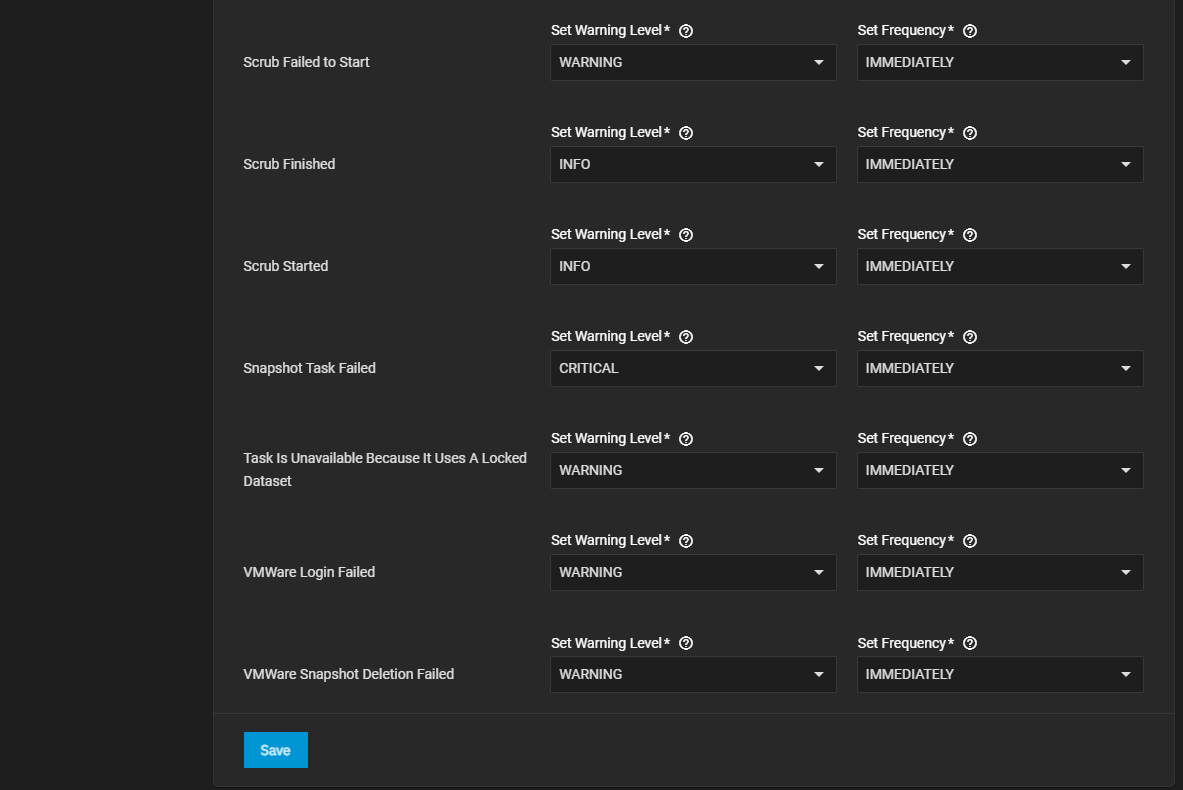This screenshot has height=790, width=1183.
Task: Open Locked Dataset task warning level dropdown
Action: 693,470
